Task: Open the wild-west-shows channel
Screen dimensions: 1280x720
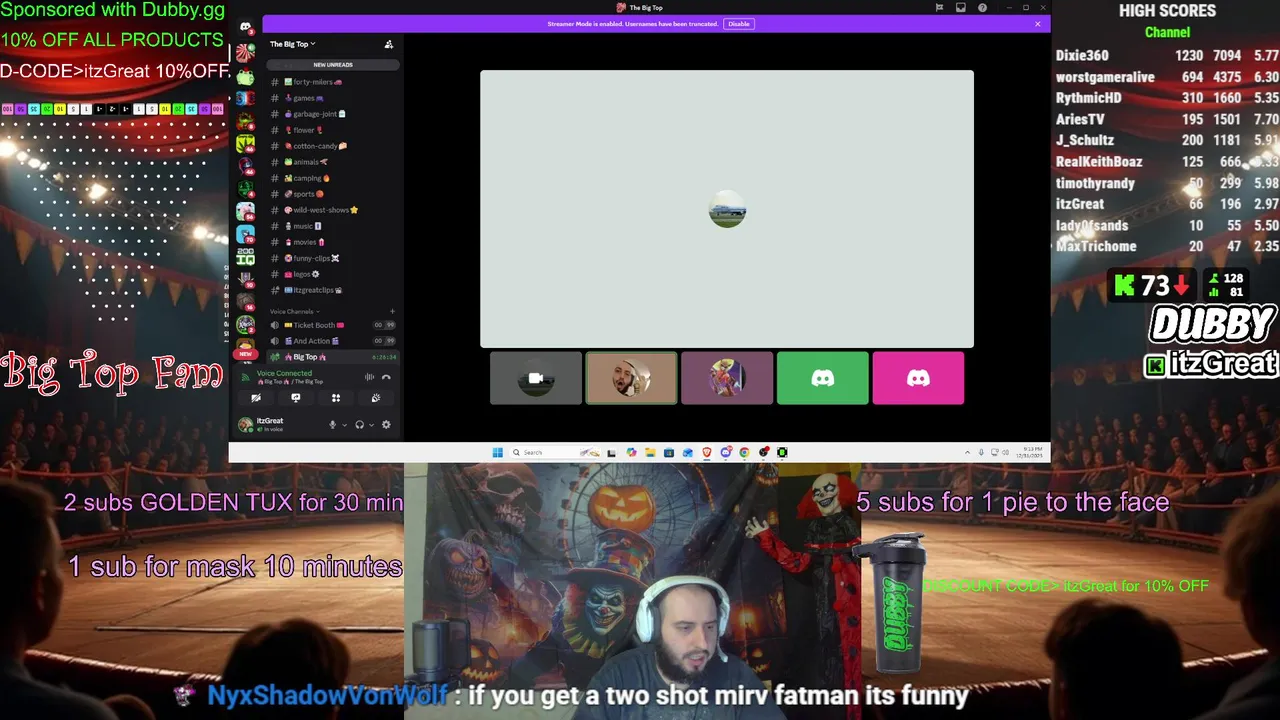Action: tap(333, 210)
